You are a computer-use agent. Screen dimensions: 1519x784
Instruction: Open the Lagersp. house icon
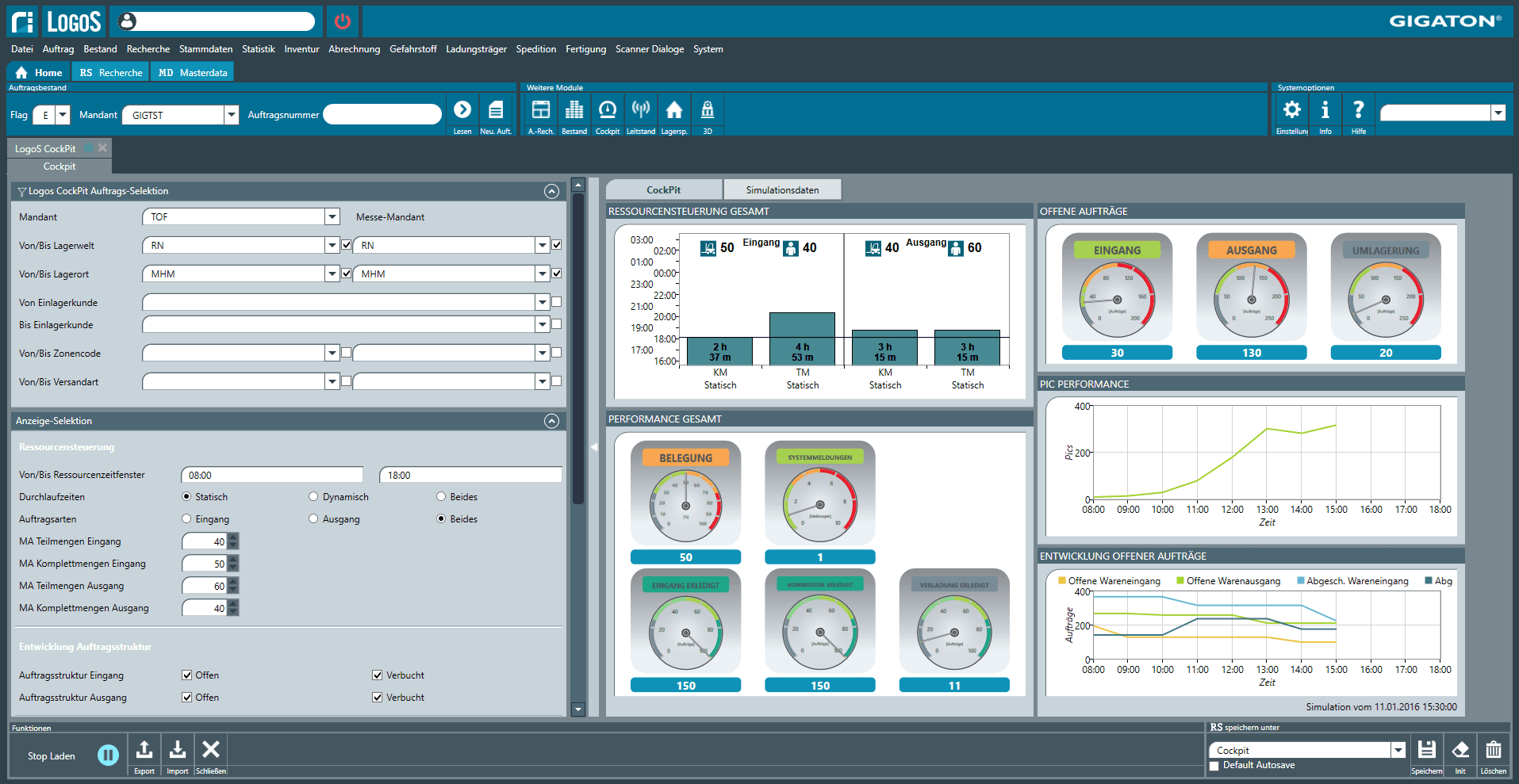(x=674, y=110)
